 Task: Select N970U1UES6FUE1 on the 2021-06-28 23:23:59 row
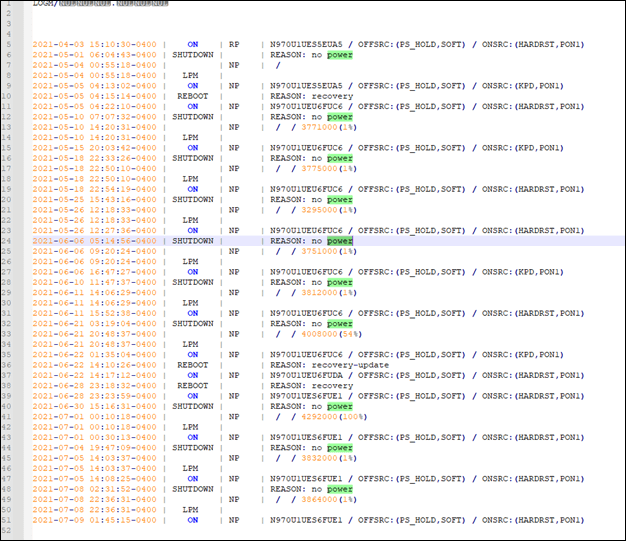pyautogui.click(x=306, y=396)
